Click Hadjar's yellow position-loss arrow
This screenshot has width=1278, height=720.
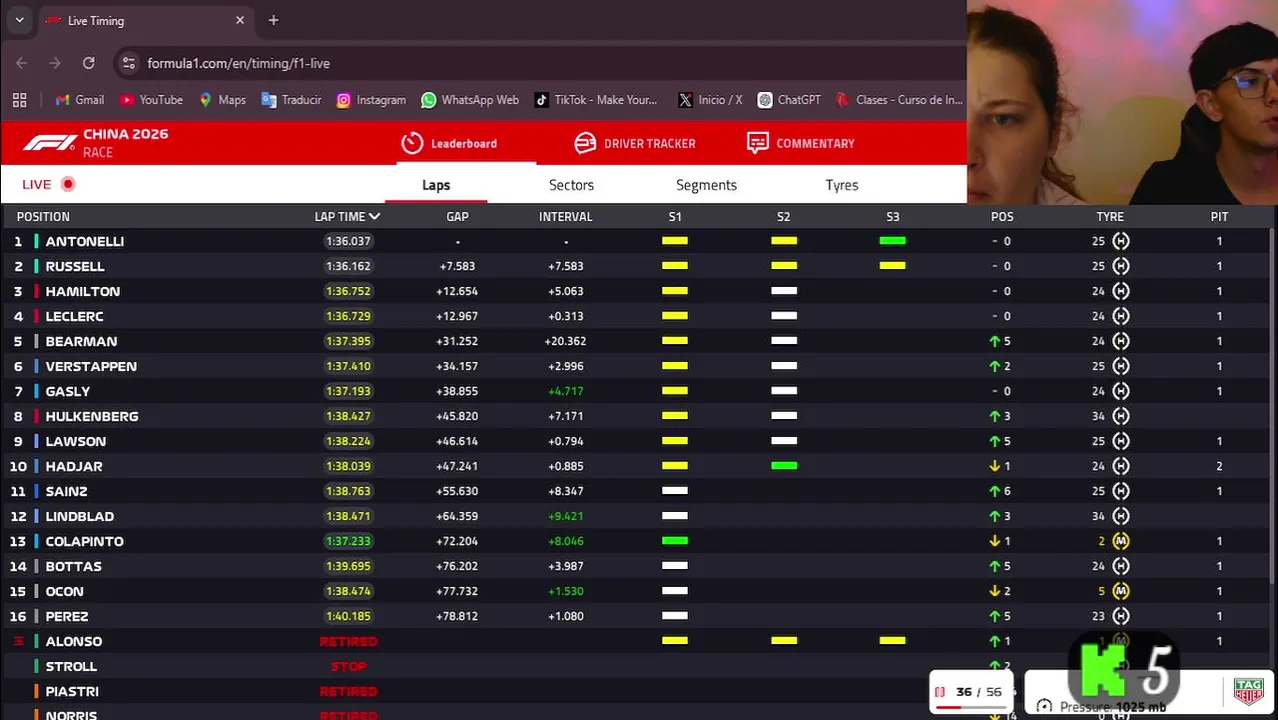(x=995, y=466)
